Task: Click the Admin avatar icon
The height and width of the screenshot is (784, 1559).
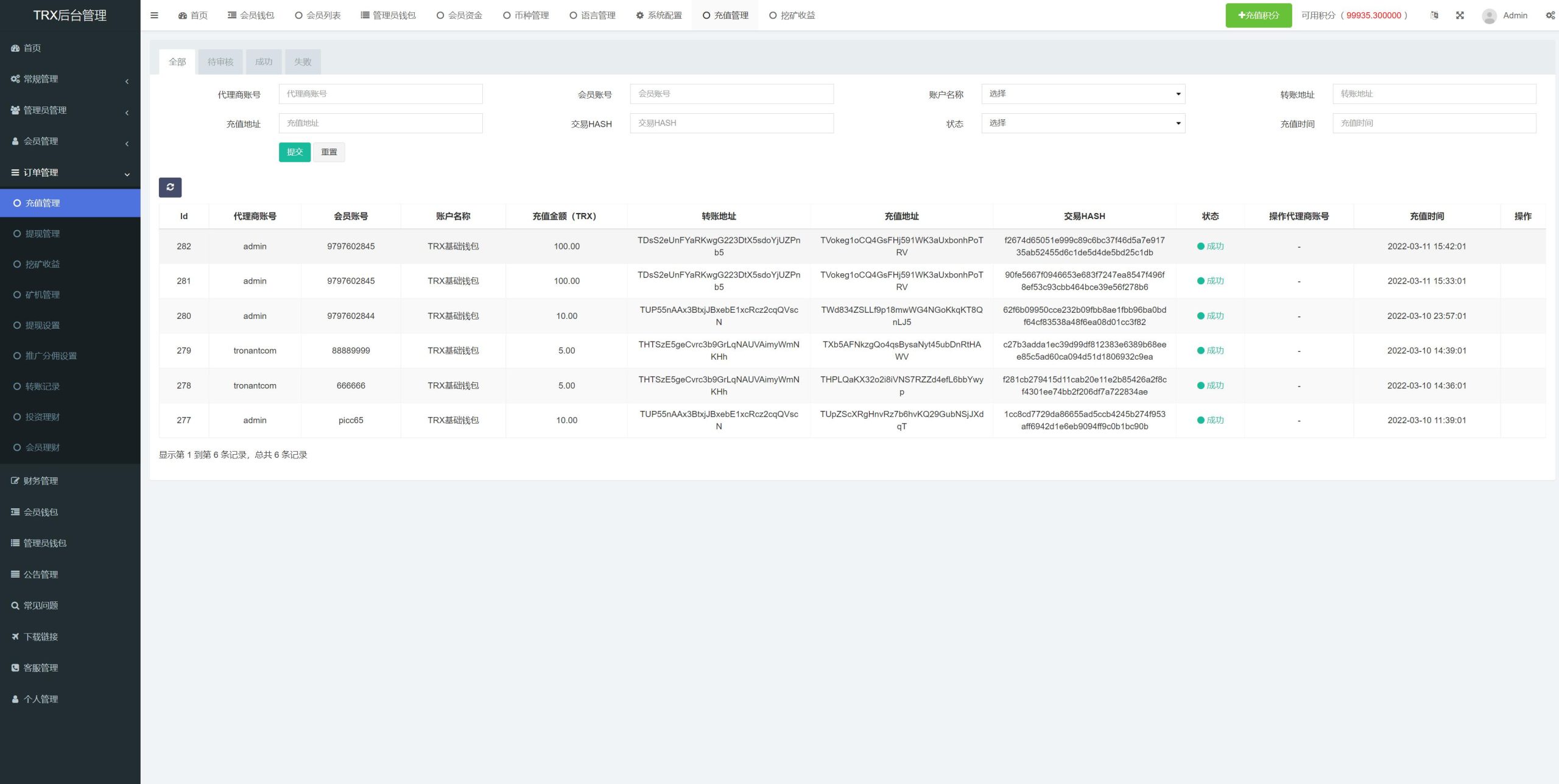Action: tap(1490, 16)
